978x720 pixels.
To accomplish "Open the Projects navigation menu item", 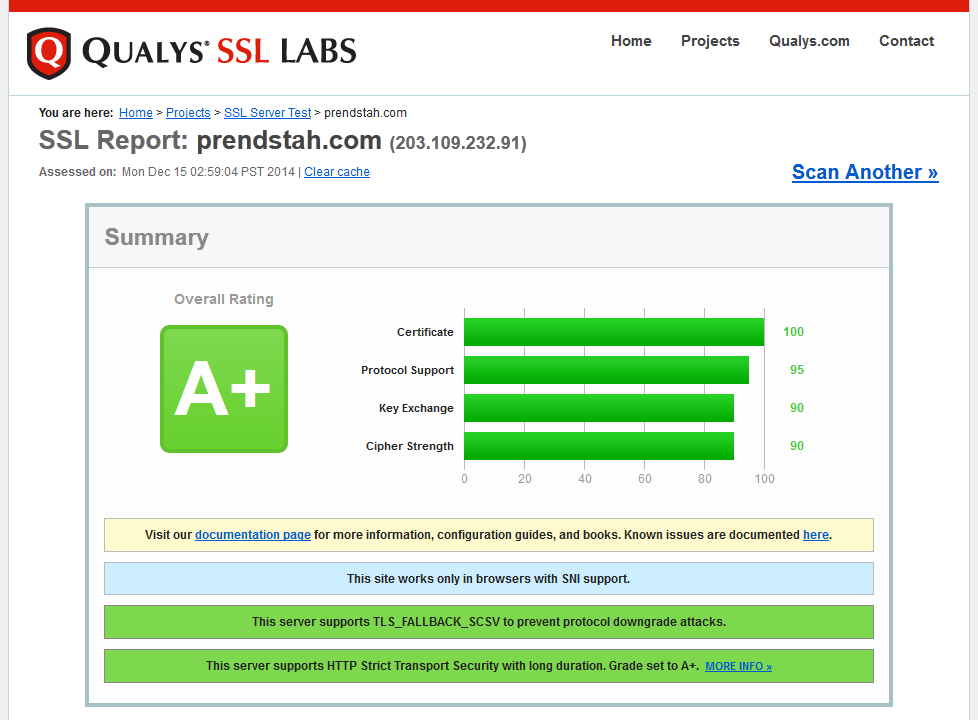I will tap(710, 41).
